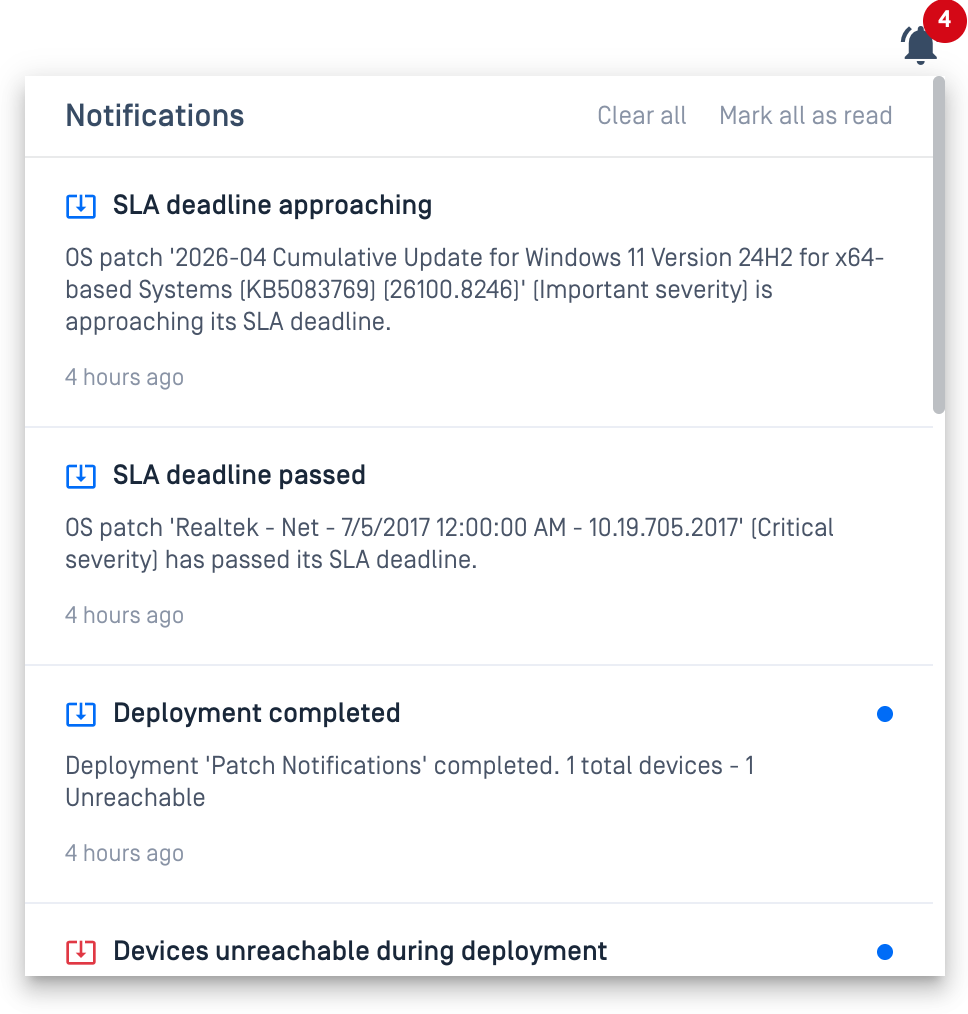Image resolution: width=968 pixels, height=1014 pixels.
Task: Click the Notifications panel heading
Action: pos(155,116)
